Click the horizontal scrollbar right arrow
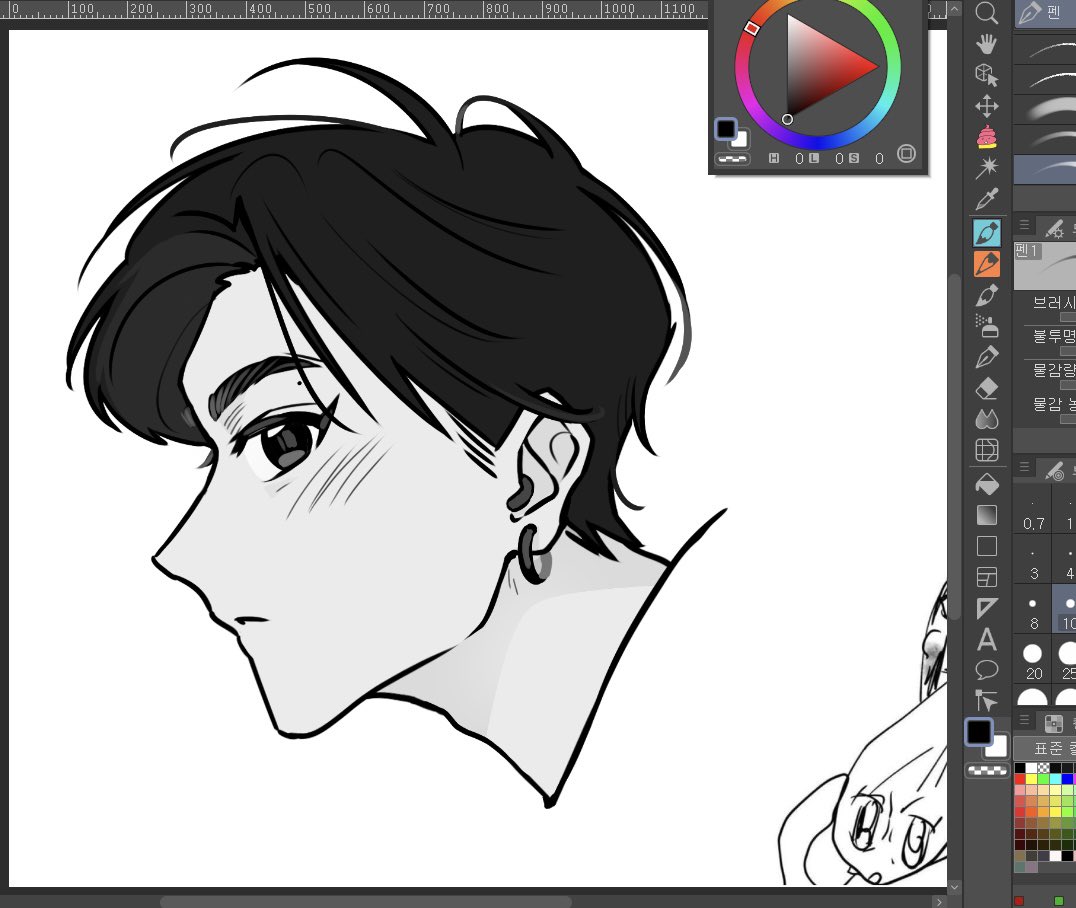Viewport: 1076px width, 908px height. tap(940, 902)
